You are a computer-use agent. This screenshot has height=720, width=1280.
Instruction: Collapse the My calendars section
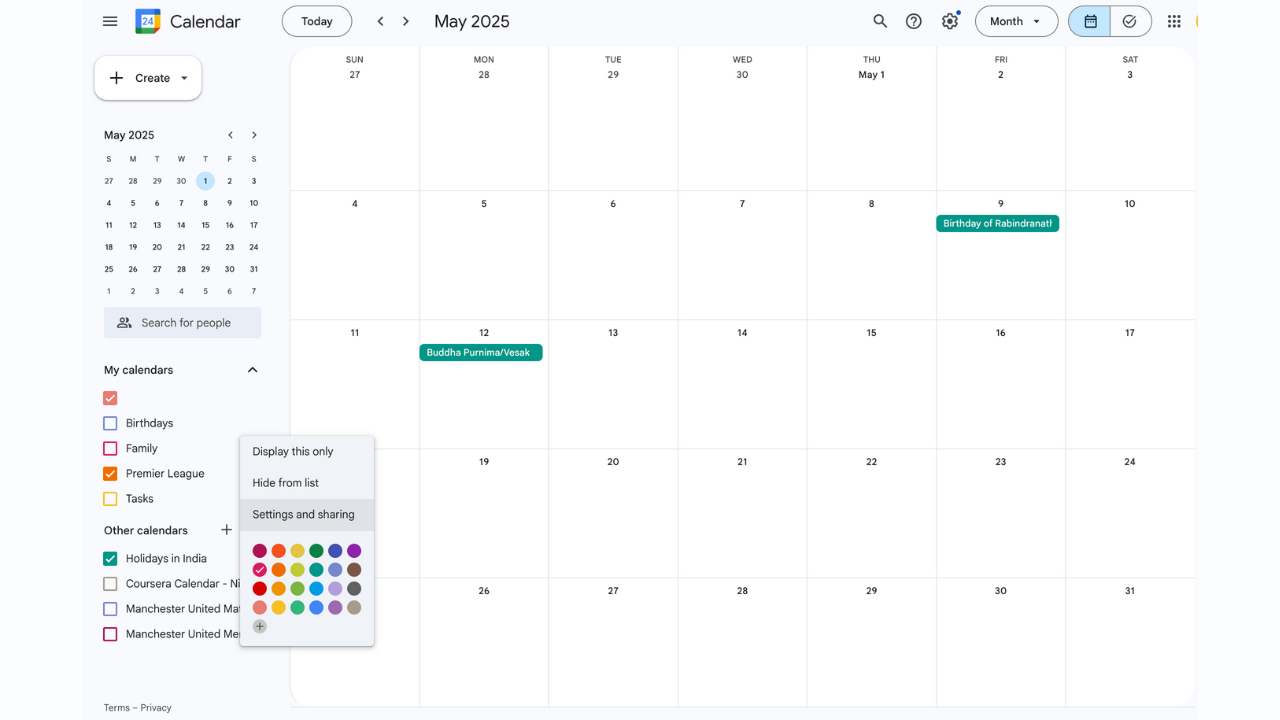[x=253, y=370]
